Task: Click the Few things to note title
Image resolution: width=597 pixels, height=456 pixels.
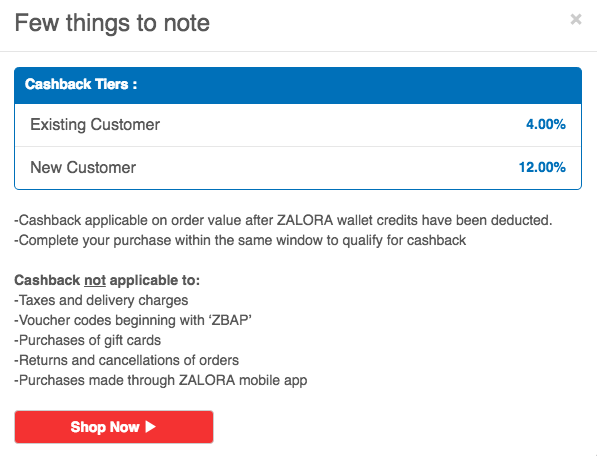Action: click(x=112, y=23)
